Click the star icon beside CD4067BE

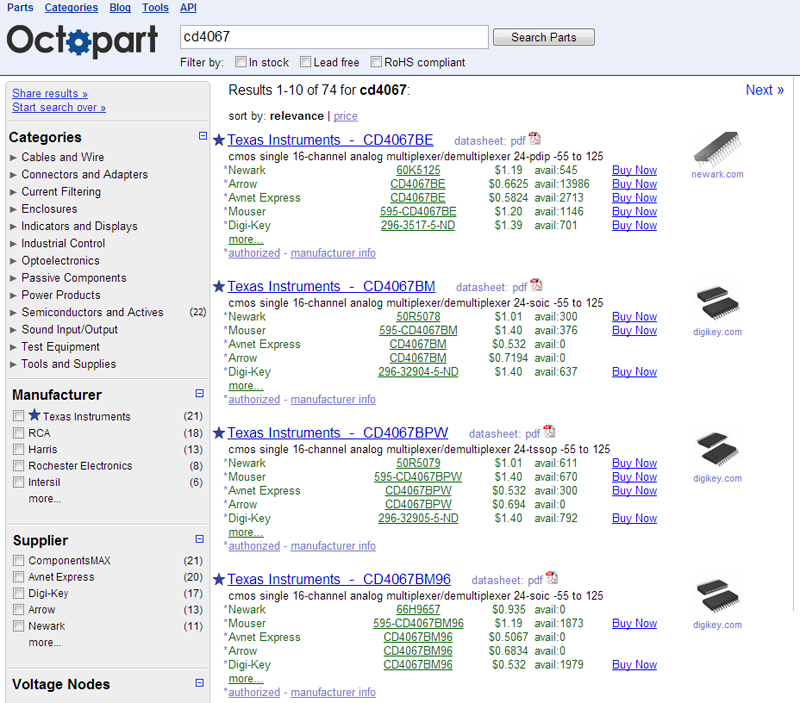click(x=219, y=140)
